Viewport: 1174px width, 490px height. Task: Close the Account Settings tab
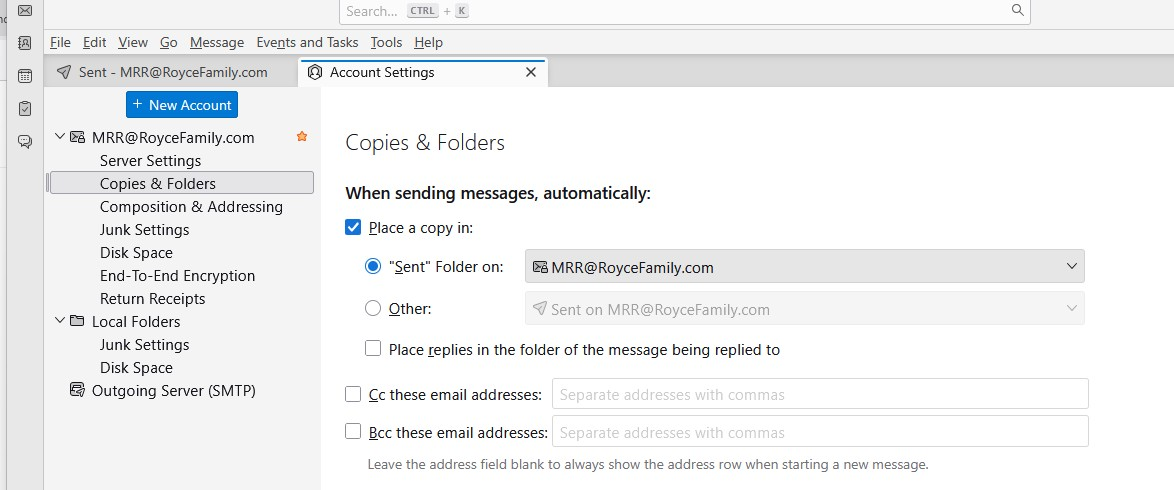pyautogui.click(x=532, y=72)
